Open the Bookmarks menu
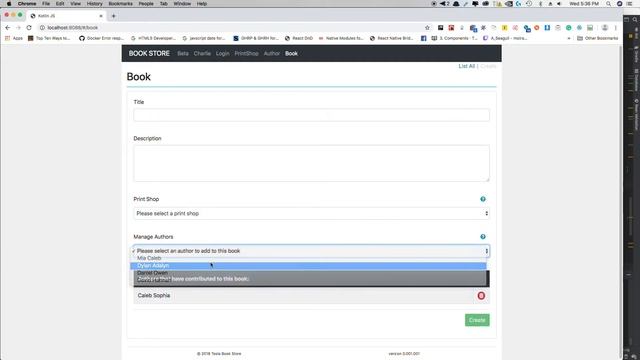The width and height of the screenshot is (640, 360). [x=120, y=4]
